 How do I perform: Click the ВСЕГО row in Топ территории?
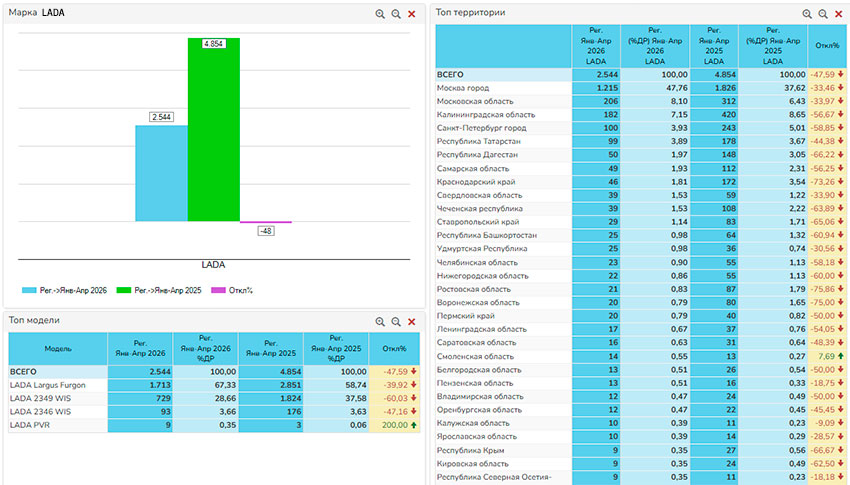coord(641,75)
